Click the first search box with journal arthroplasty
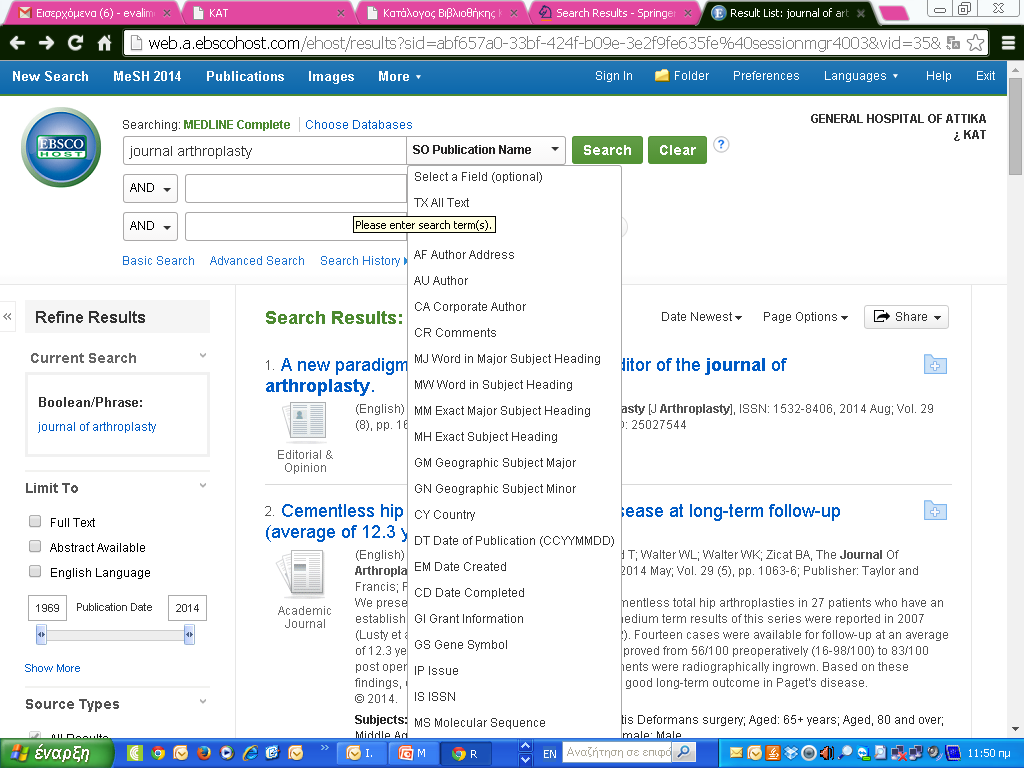The width and height of the screenshot is (1024, 768). pyautogui.click(x=264, y=151)
